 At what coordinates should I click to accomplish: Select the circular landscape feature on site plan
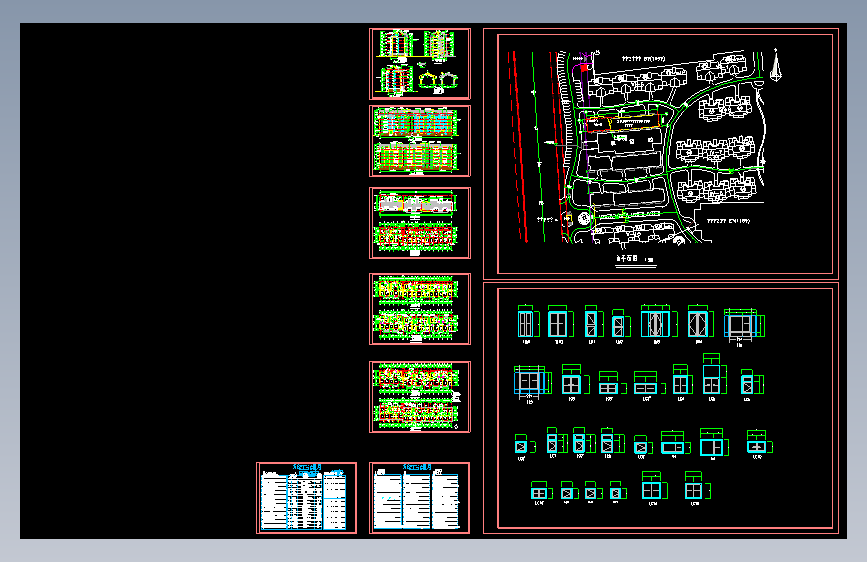tap(584, 218)
